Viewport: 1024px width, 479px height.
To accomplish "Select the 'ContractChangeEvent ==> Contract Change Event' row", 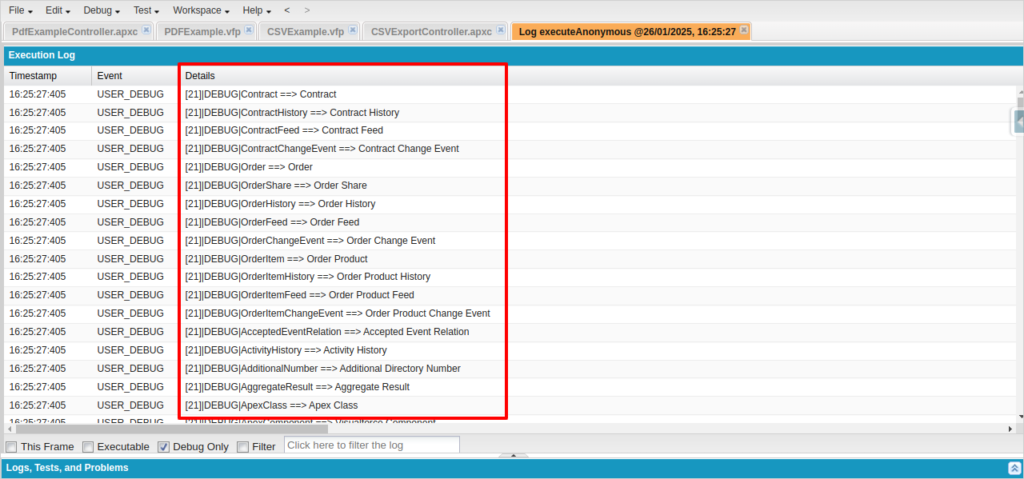I will pos(510,149).
